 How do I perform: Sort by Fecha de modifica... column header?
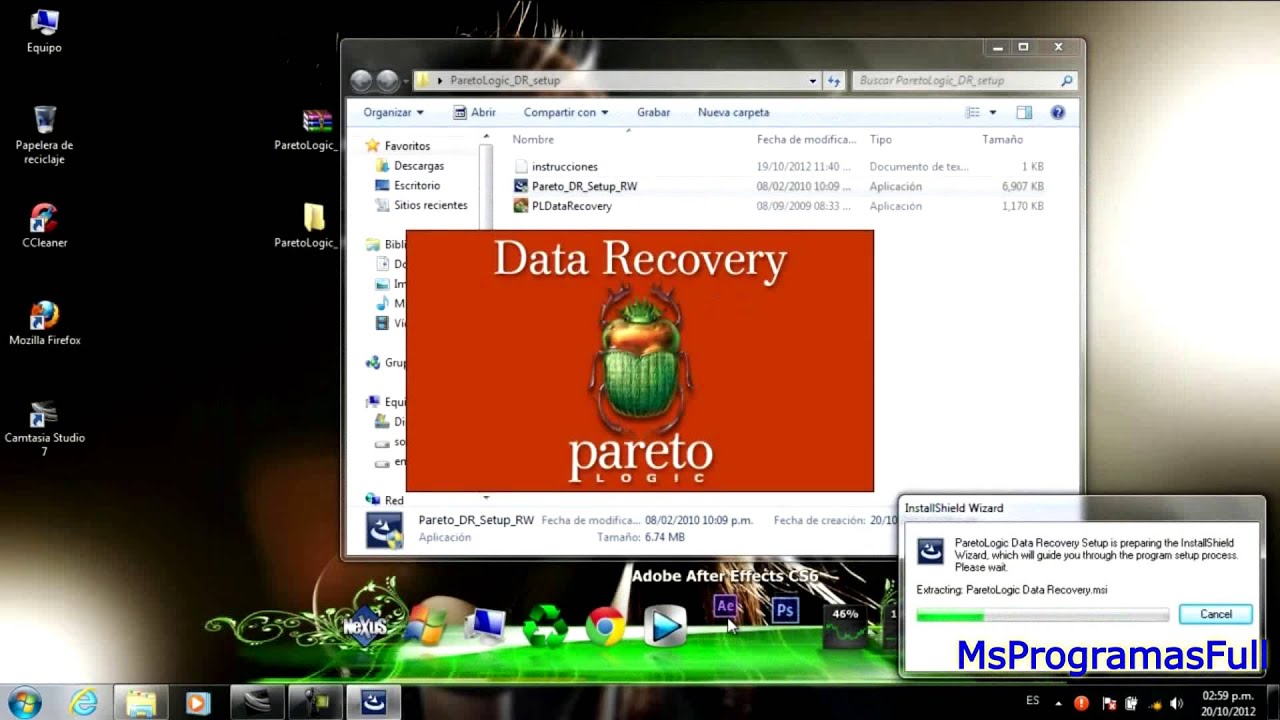[x=808, y=140]
